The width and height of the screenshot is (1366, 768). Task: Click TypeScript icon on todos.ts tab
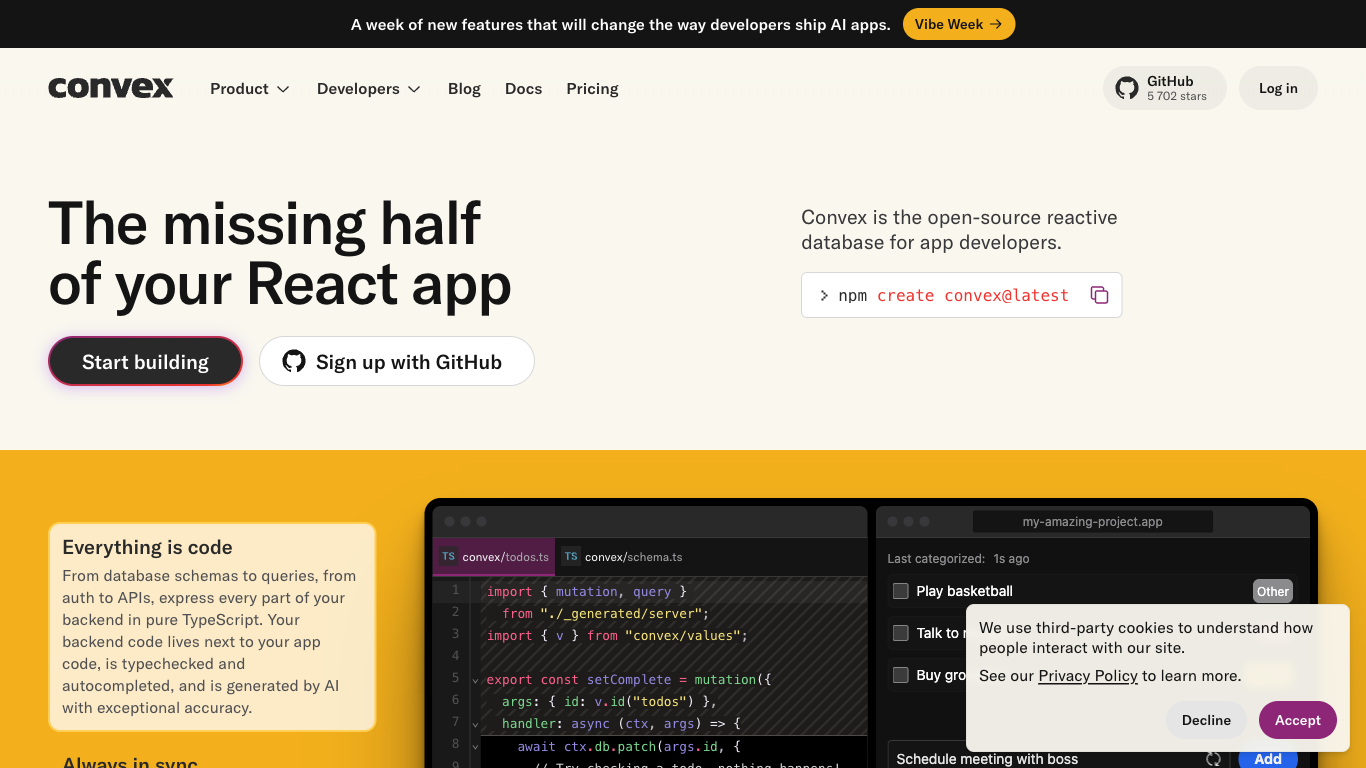click(x=449, y=557)
